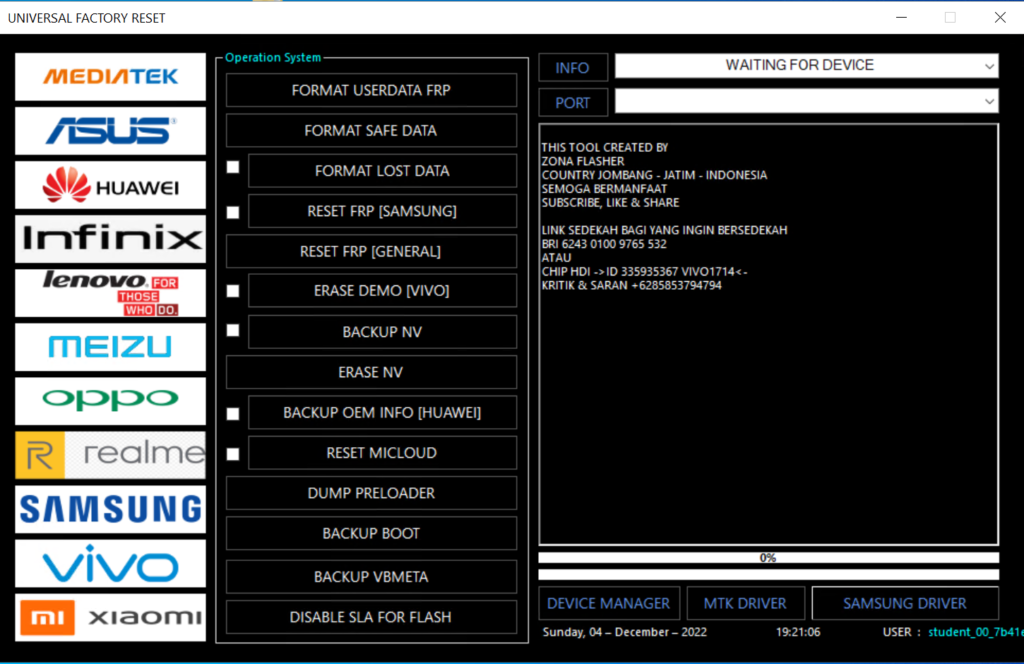Image resolution: width=1024 pixels, height=664 pixels.
Task: Click the BRI 6243 0100 9765 532 line
Action: click(x=604, y=244)
